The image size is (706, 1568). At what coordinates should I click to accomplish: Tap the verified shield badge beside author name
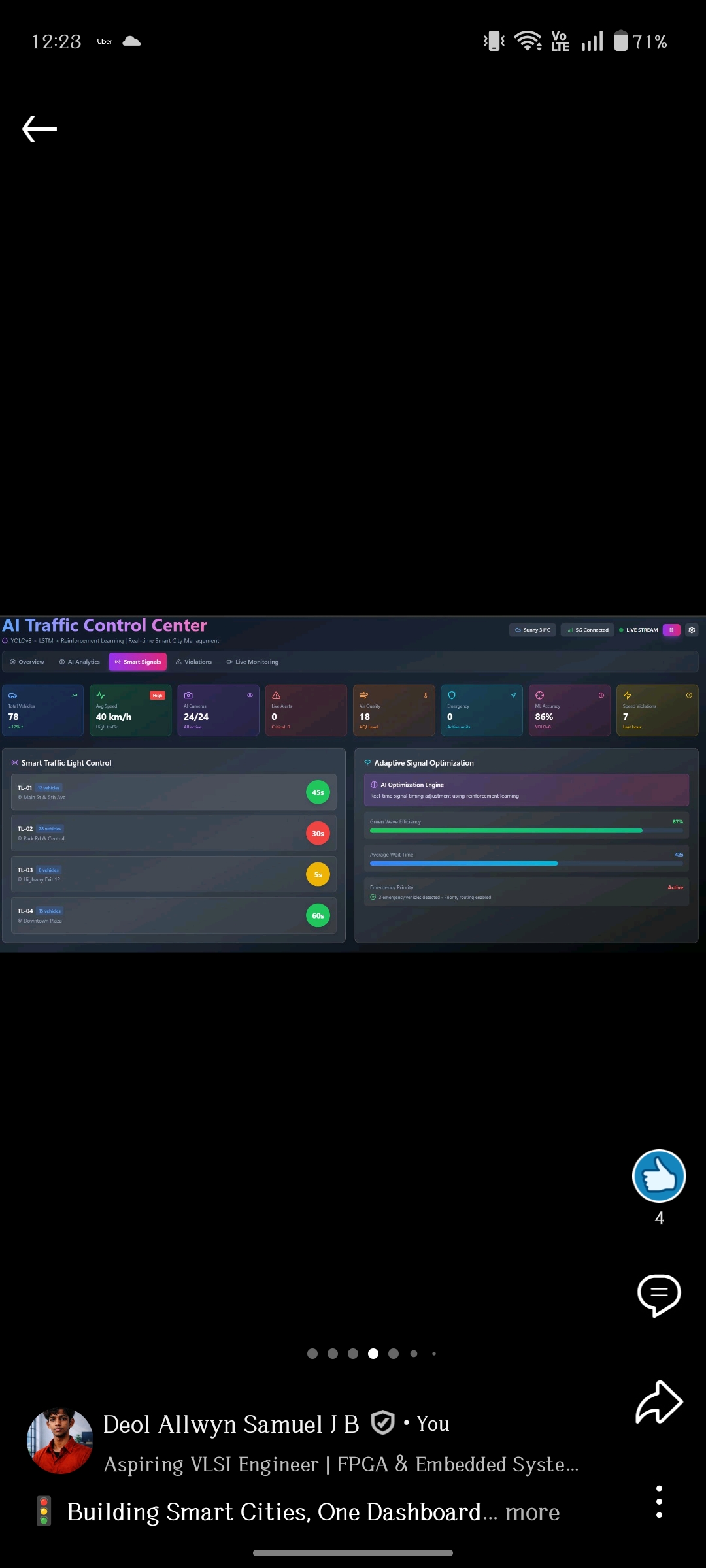click(382, 1422)
